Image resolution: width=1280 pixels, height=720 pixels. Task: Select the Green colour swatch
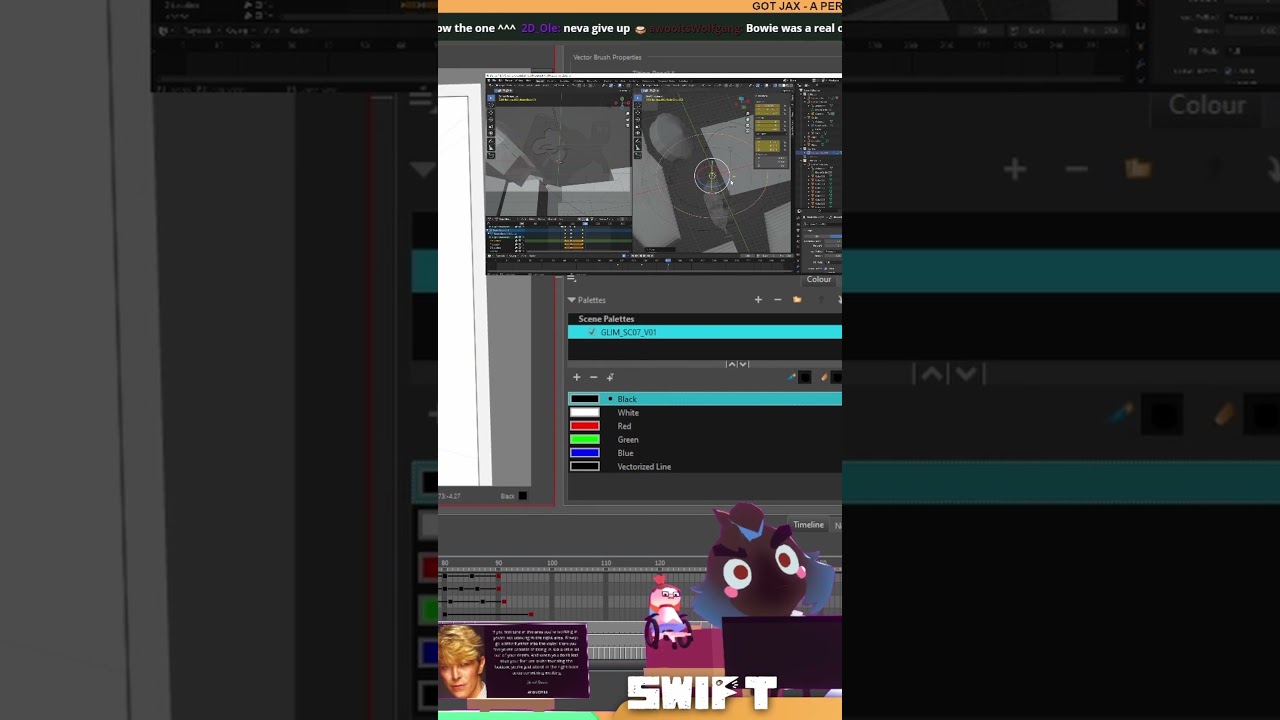(x=585, y=440)
